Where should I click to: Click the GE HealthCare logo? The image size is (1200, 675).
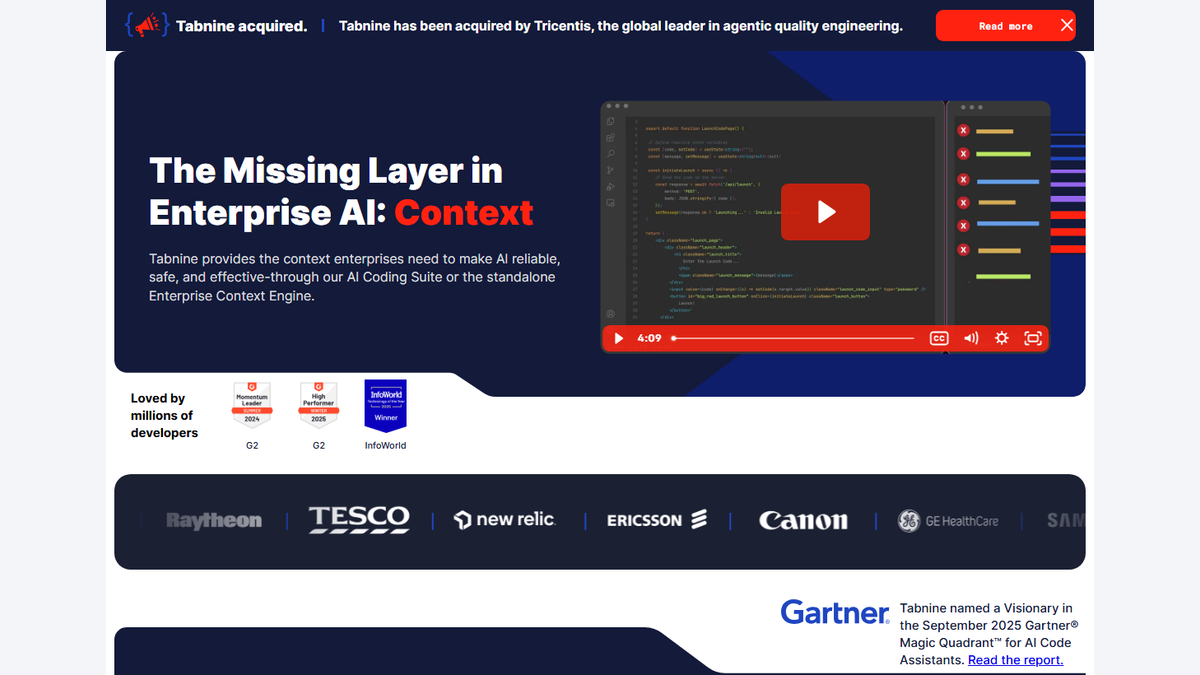point(947,521)
